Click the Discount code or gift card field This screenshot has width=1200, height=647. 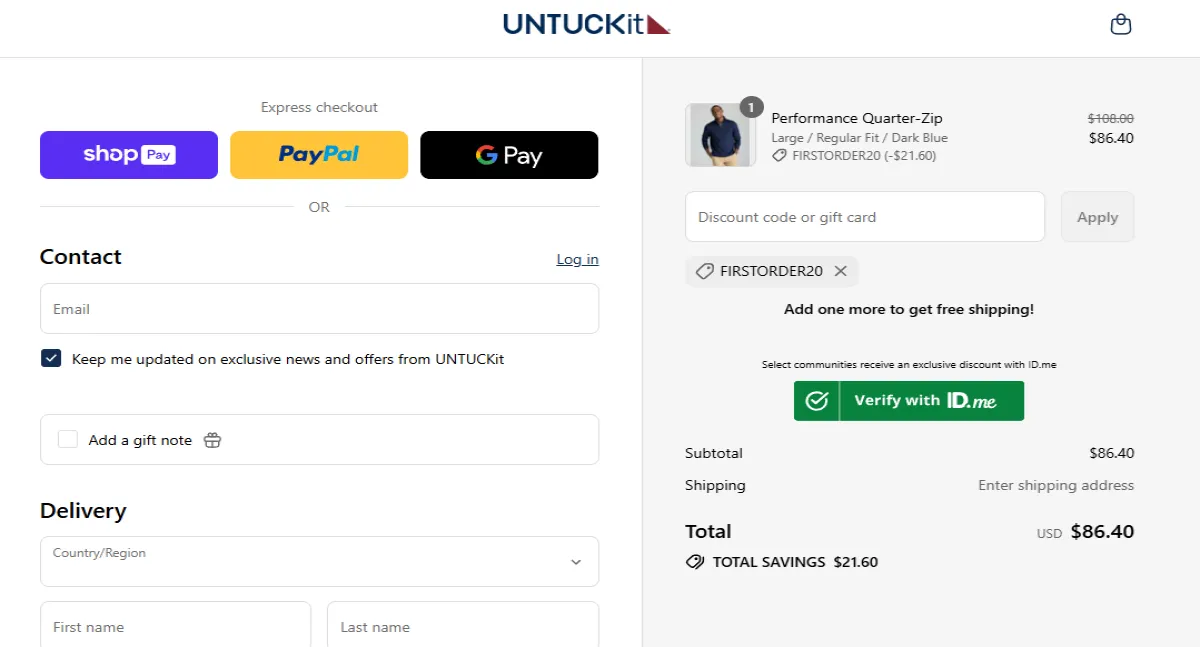tap(864, 217)
